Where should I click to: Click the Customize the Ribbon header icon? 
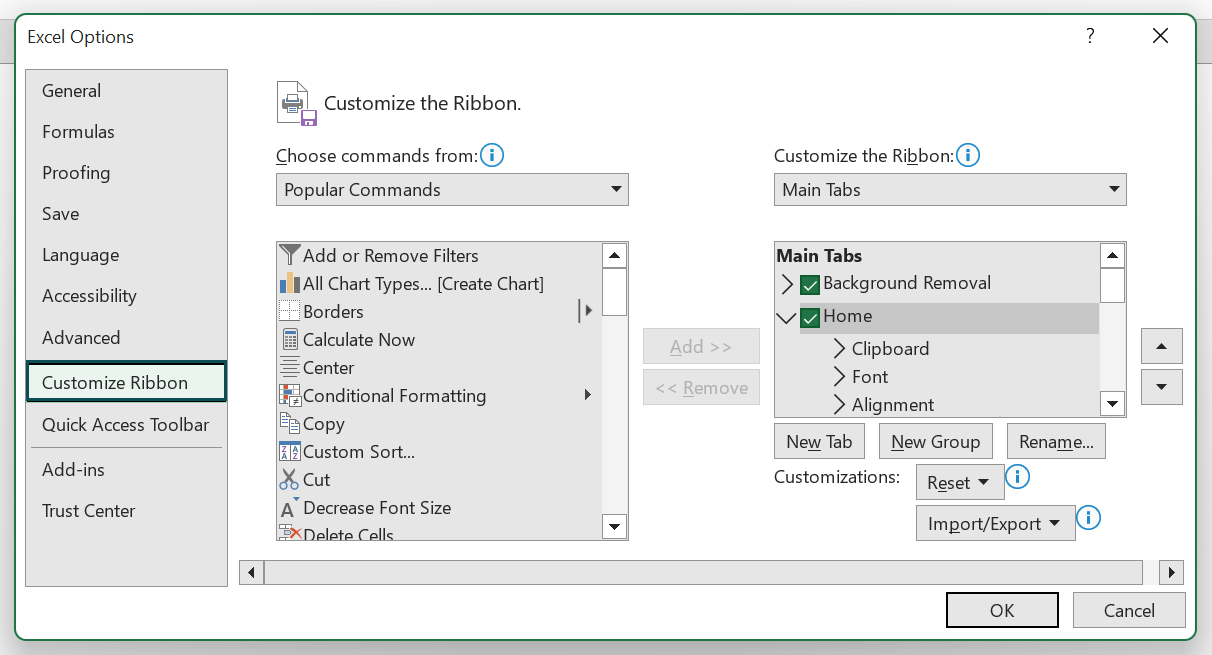[x=297, y=103]
